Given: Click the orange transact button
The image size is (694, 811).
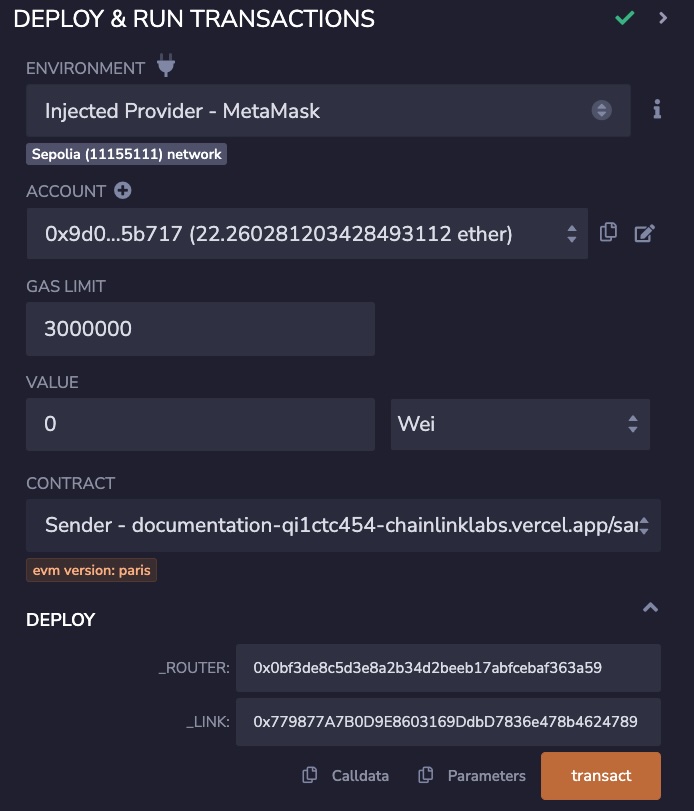Looking at the screenshot, I should pos(601,776).
